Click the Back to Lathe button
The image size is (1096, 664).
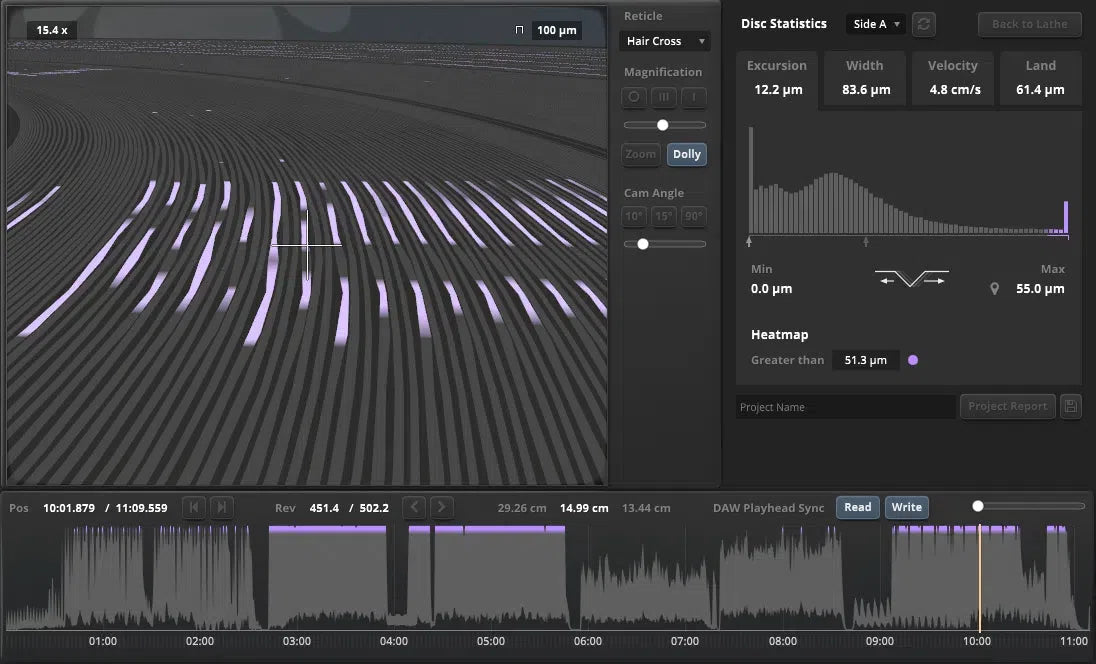point(1029,24)
